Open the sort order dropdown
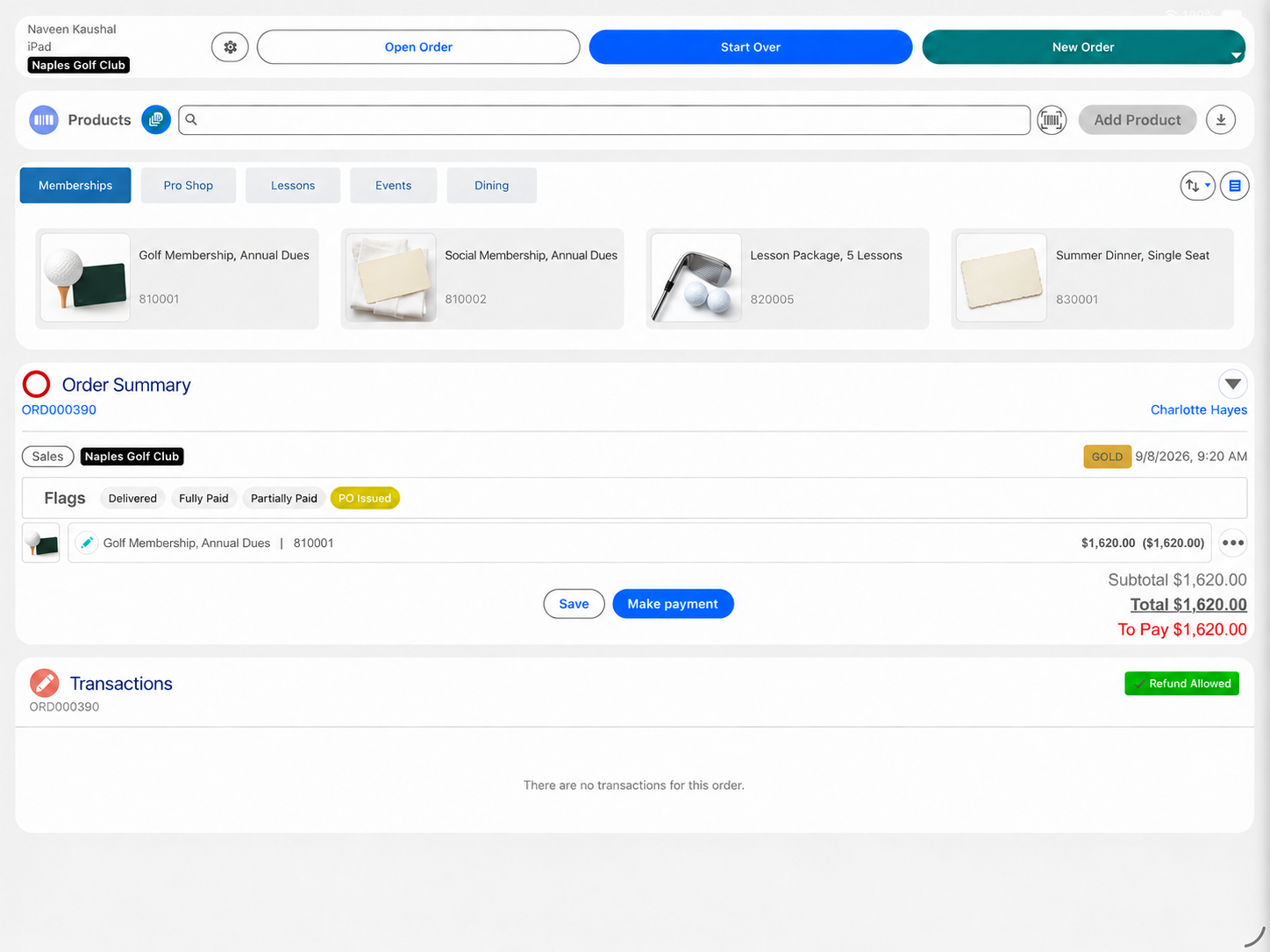This screenshot has height=952, width=1270. 1197,186
